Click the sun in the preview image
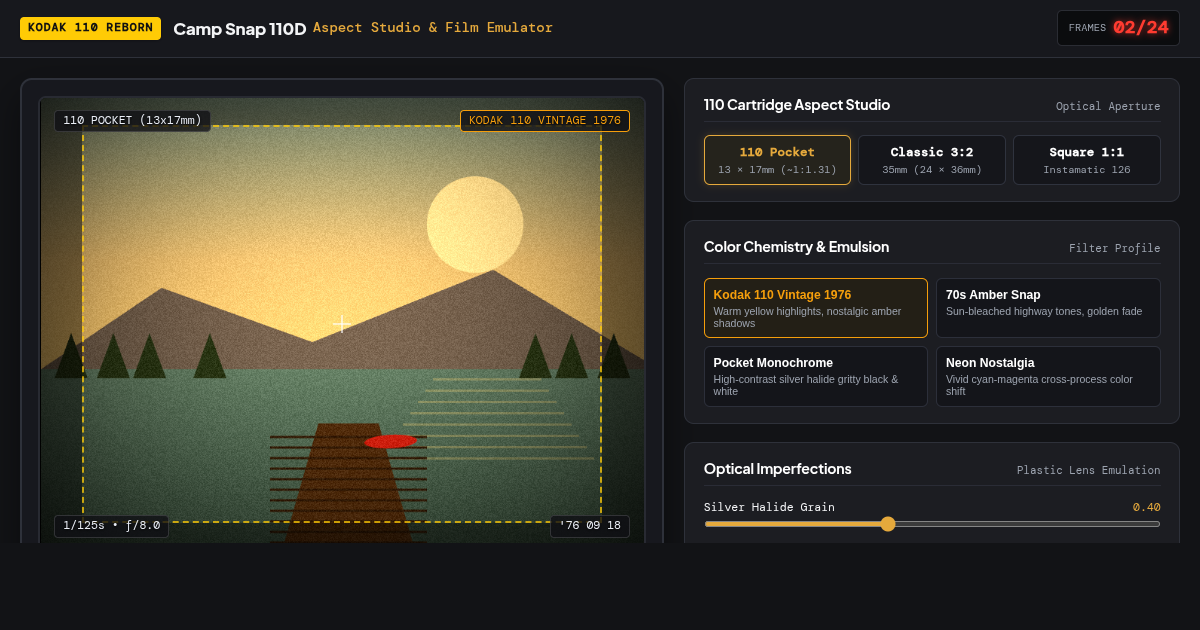 pyautogui.click(x=475, y=224)
